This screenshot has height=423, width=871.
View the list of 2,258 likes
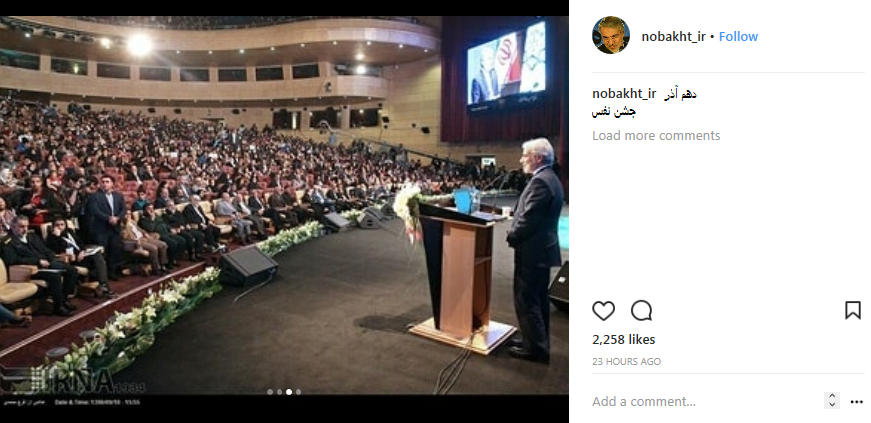tap(624, 340)
